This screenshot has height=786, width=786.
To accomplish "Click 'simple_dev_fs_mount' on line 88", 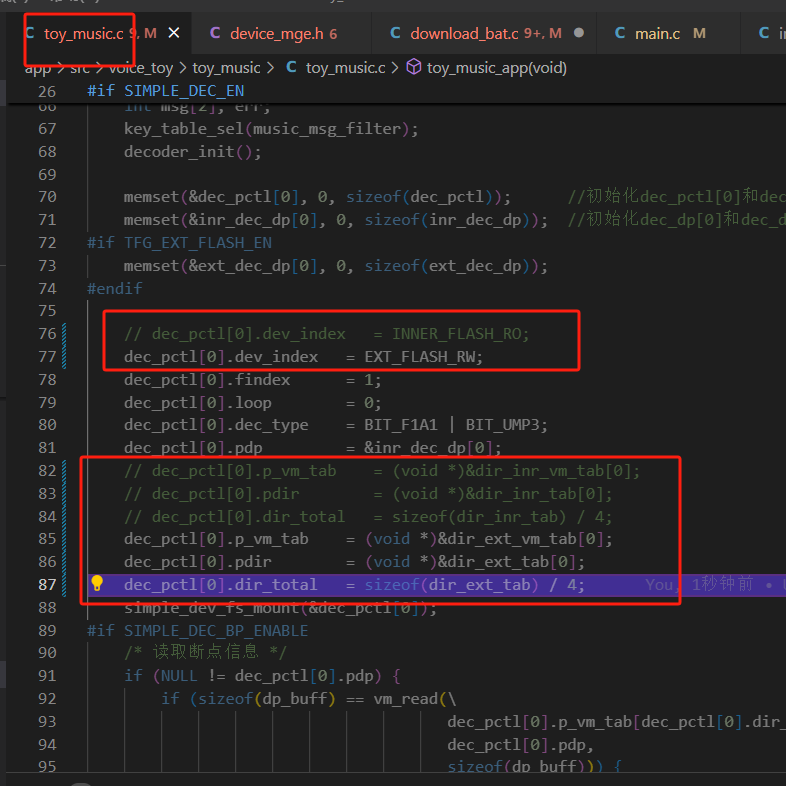I will (212, 608).
